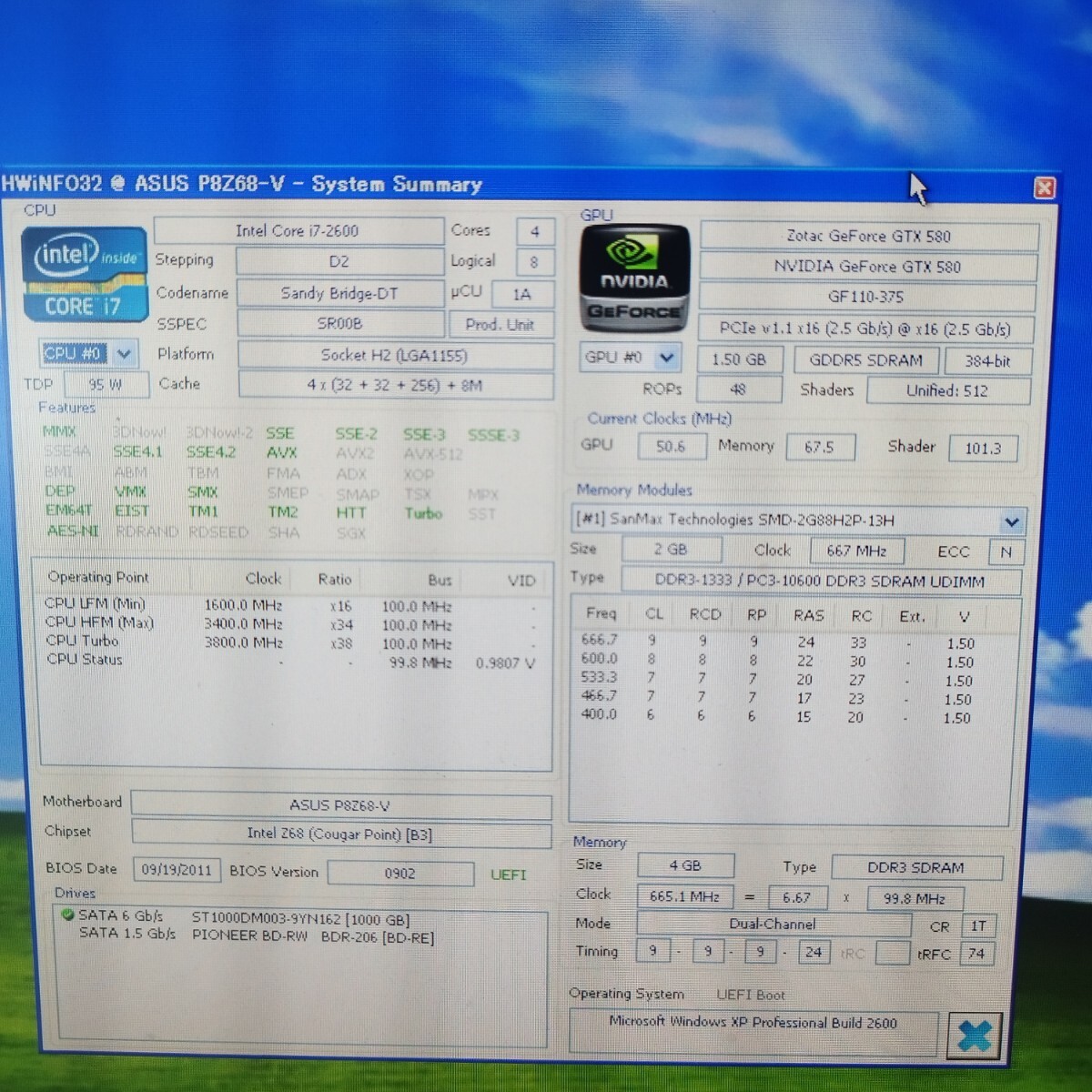
Task: Click the Intel Z68 (Cougar Point) chipset field
Action: coord(339,834)
